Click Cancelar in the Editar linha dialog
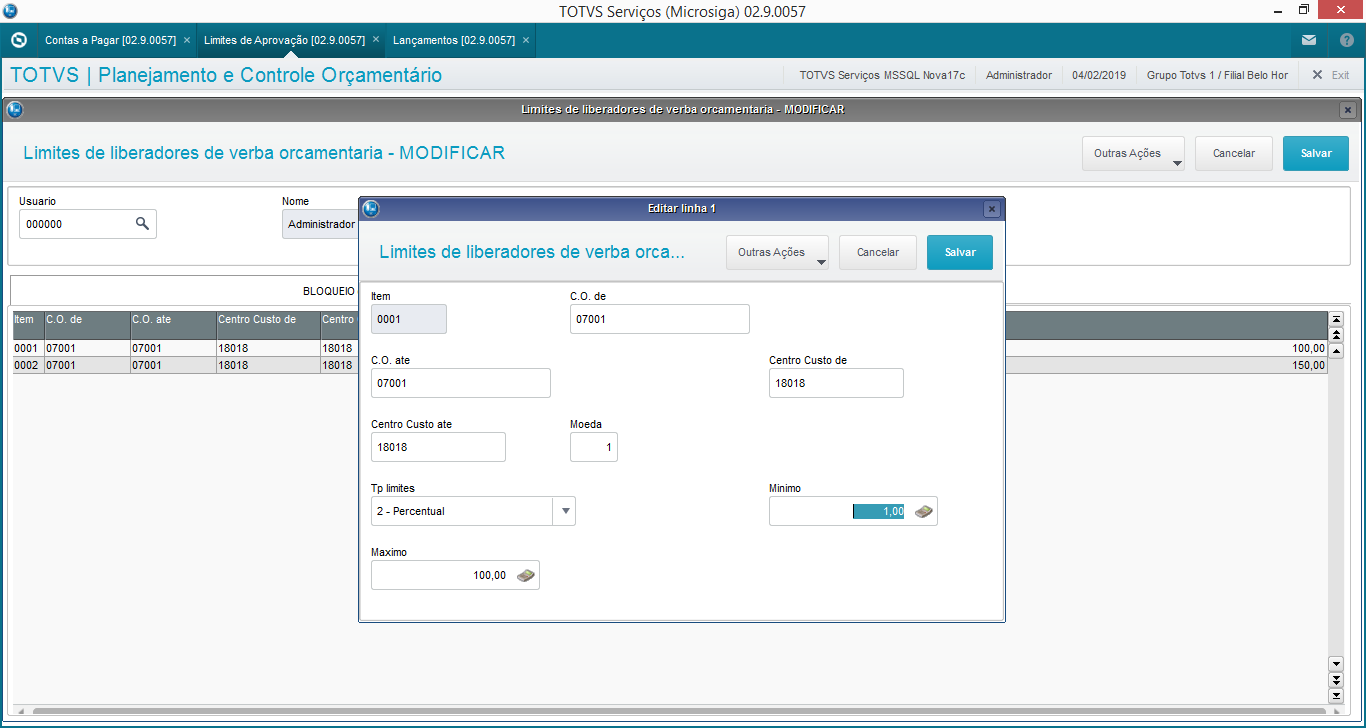Image resolution: width=1366 pixels, height=728 pixels. click(x=878, y=253)
